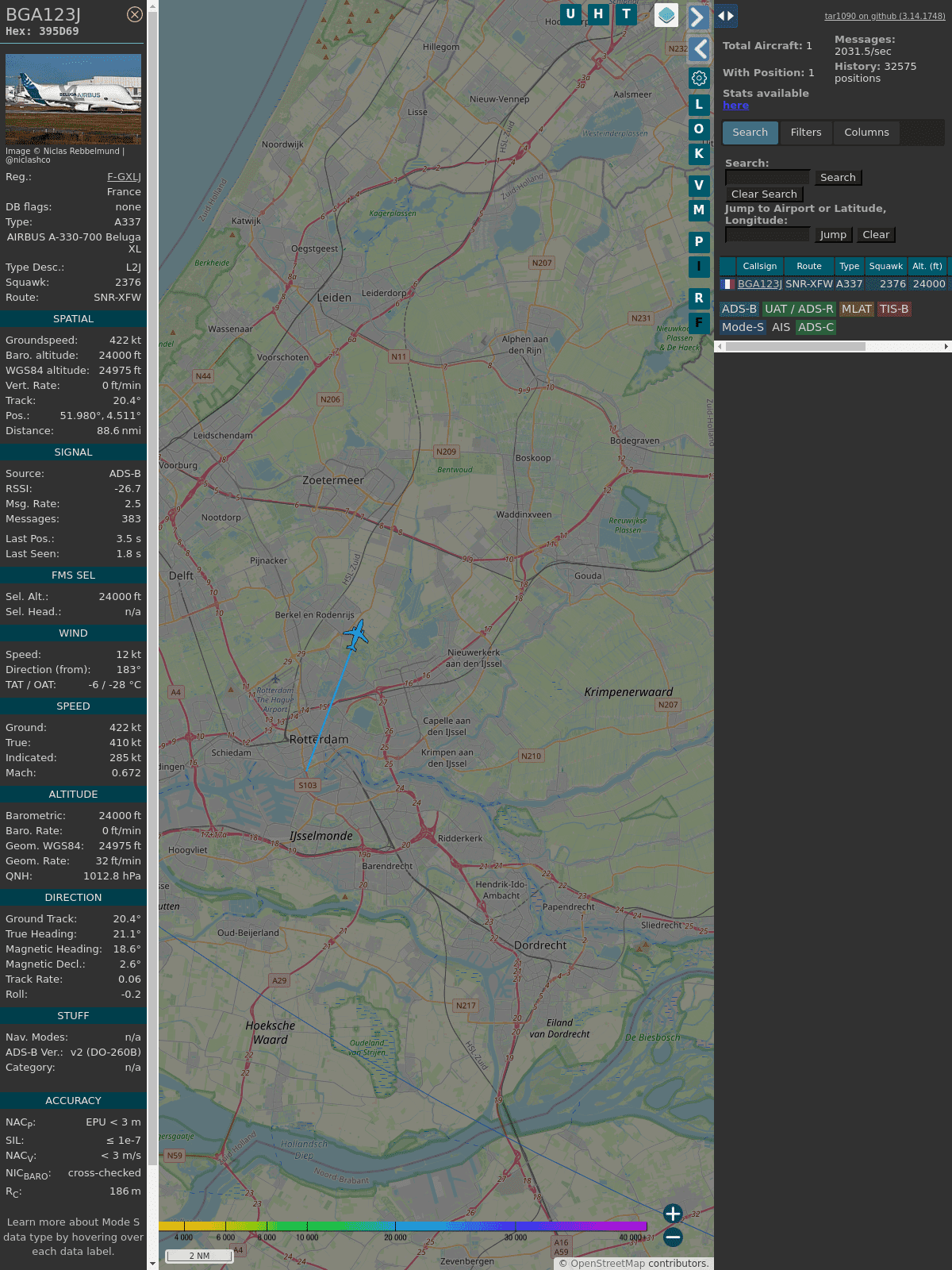Viewport: 952px width, 1270px height.
Task: Switch to the Search tab
Action: click(x=750, y=133)
